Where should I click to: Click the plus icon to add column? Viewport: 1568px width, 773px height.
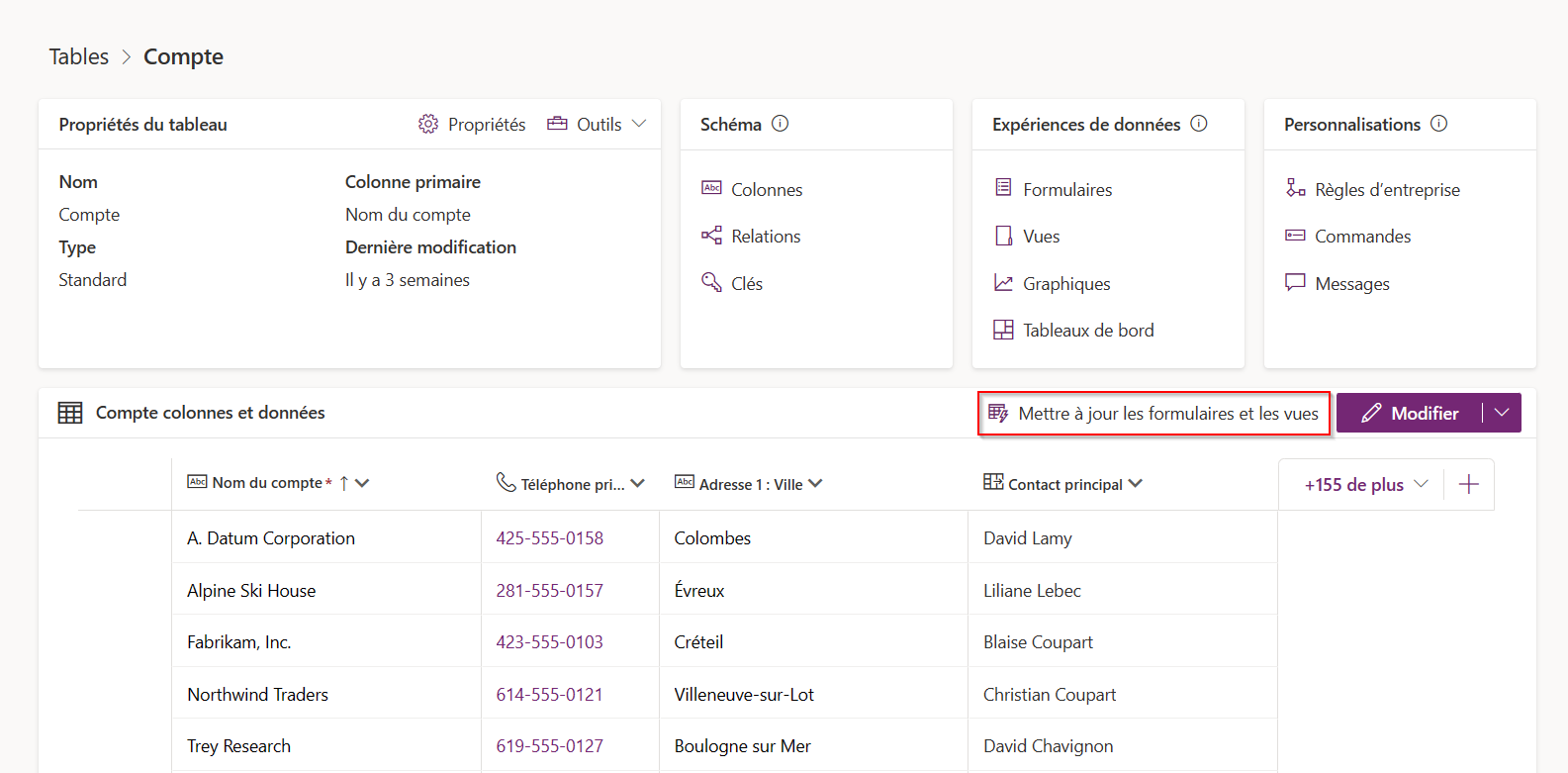point(1469,484)
